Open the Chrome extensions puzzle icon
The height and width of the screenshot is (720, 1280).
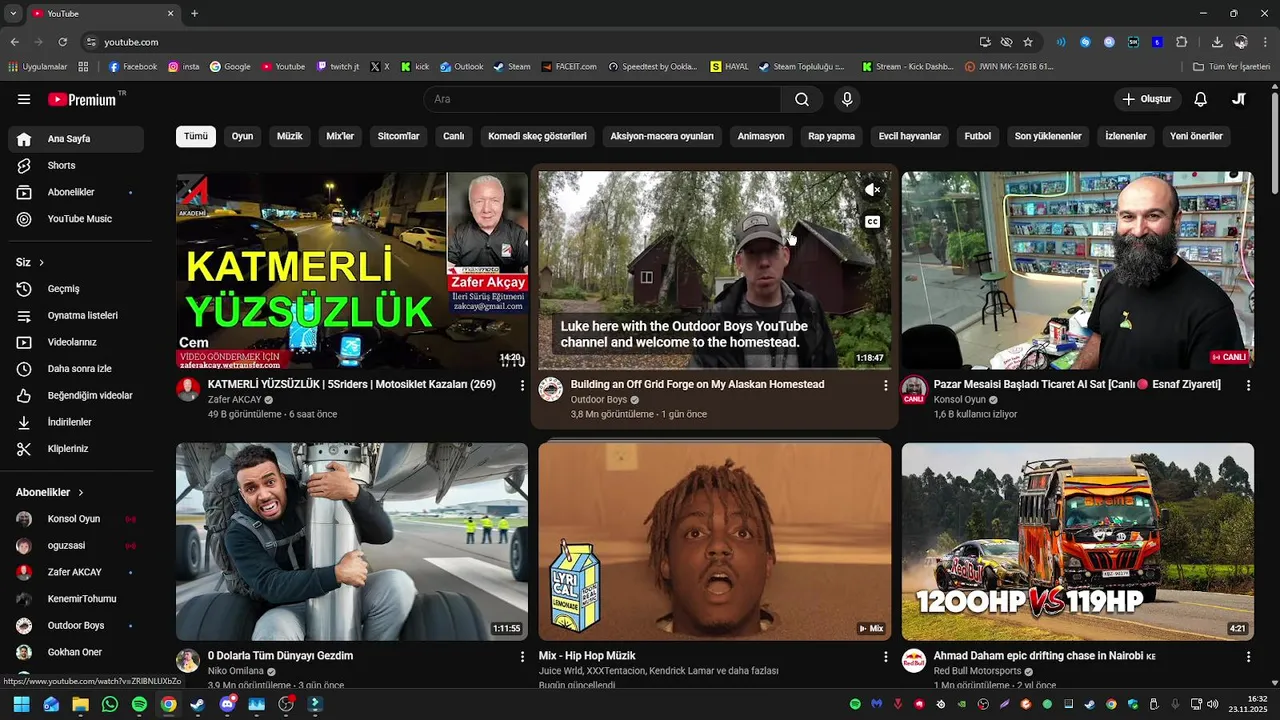pyautogui.click(x=1181, y=42)
